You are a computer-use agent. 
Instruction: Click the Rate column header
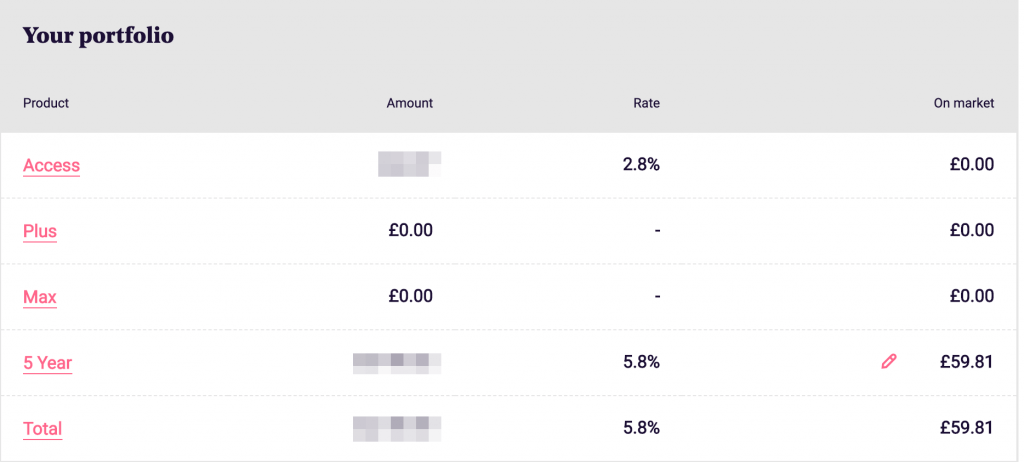click(x=646, y=103)
